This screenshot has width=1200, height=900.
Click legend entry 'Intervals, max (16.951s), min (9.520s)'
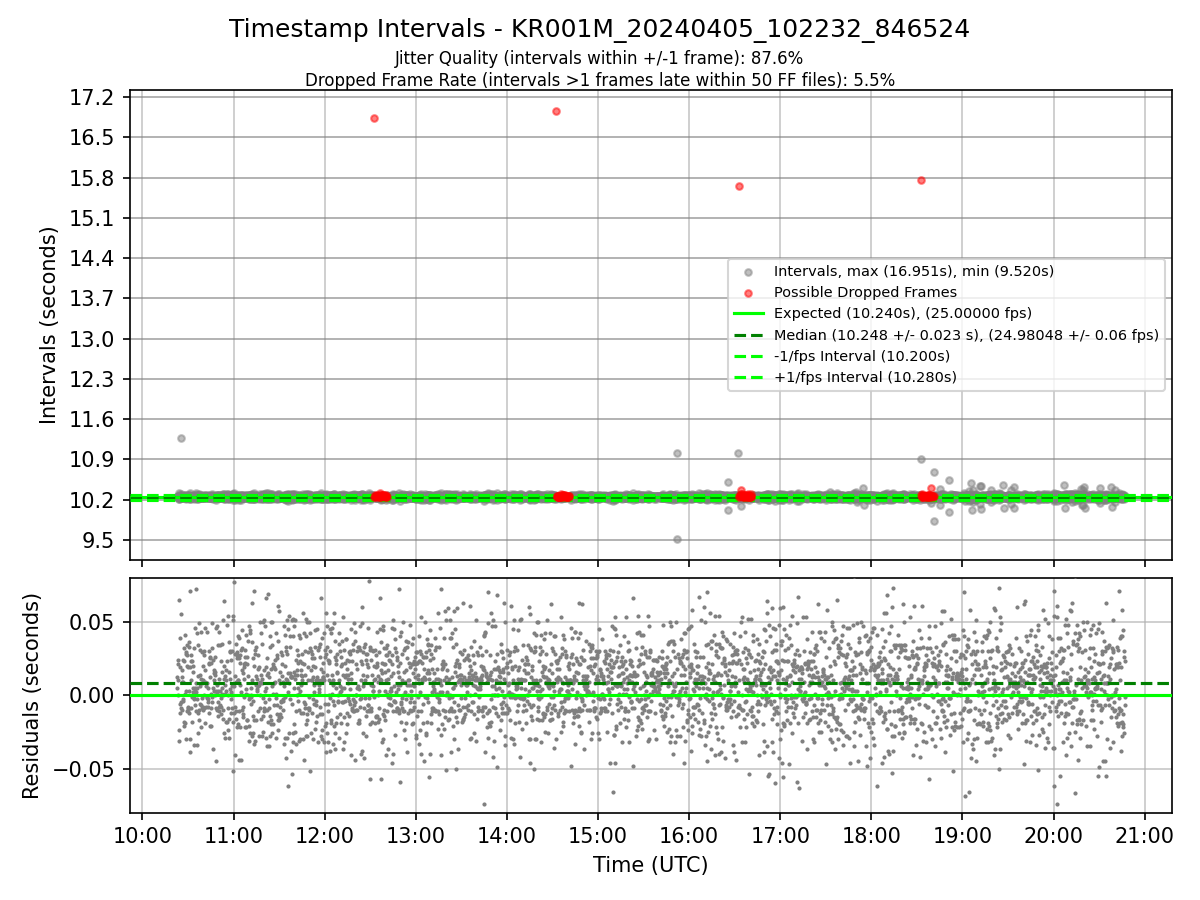pyautogui.click(x=913, y=271)
